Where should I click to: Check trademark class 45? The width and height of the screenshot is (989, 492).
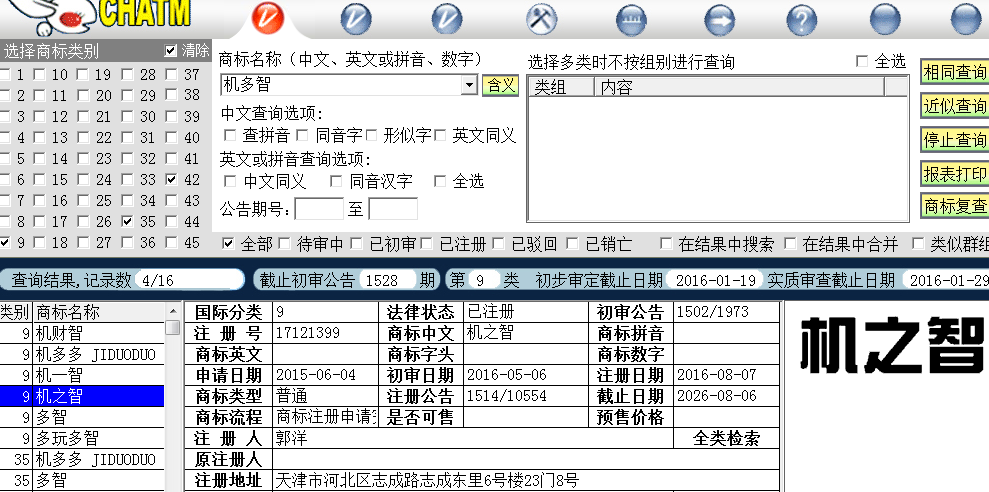pyautogui.click(x=172, y=243)
